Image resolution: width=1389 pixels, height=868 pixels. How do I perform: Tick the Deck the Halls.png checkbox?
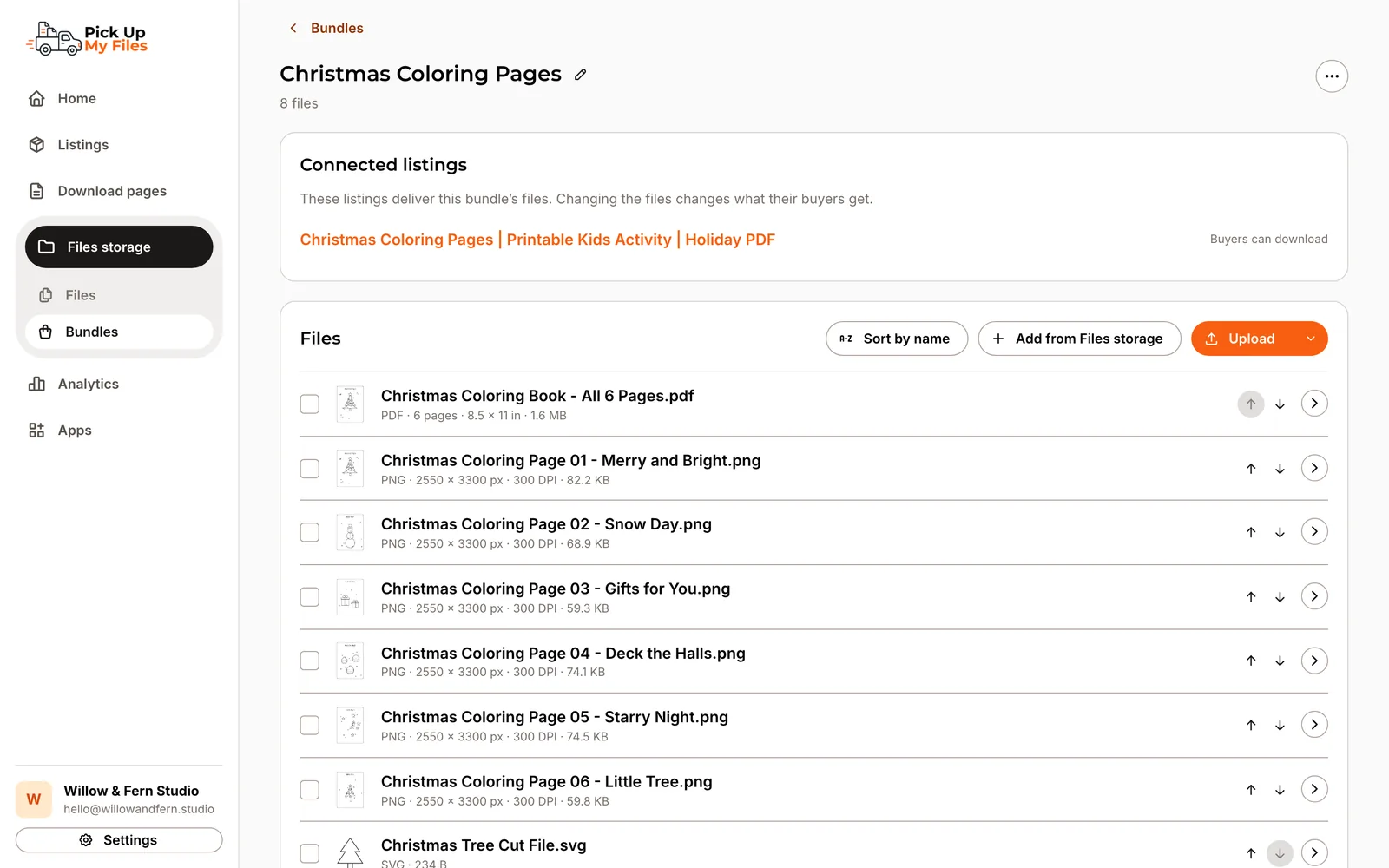(310, 661)
